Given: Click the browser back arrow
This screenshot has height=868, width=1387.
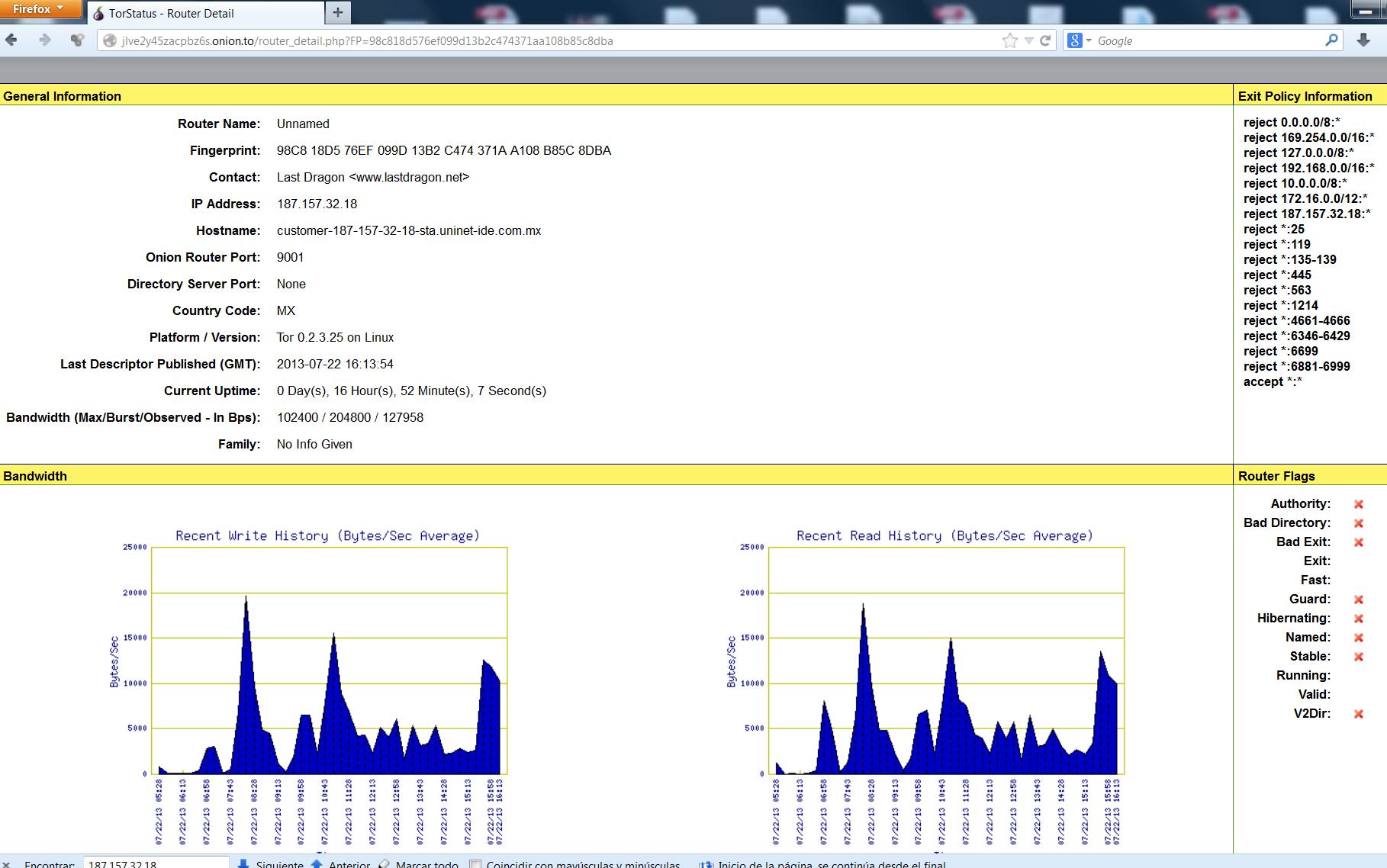Looking at the screenshot, I should (x=11, y=40).
